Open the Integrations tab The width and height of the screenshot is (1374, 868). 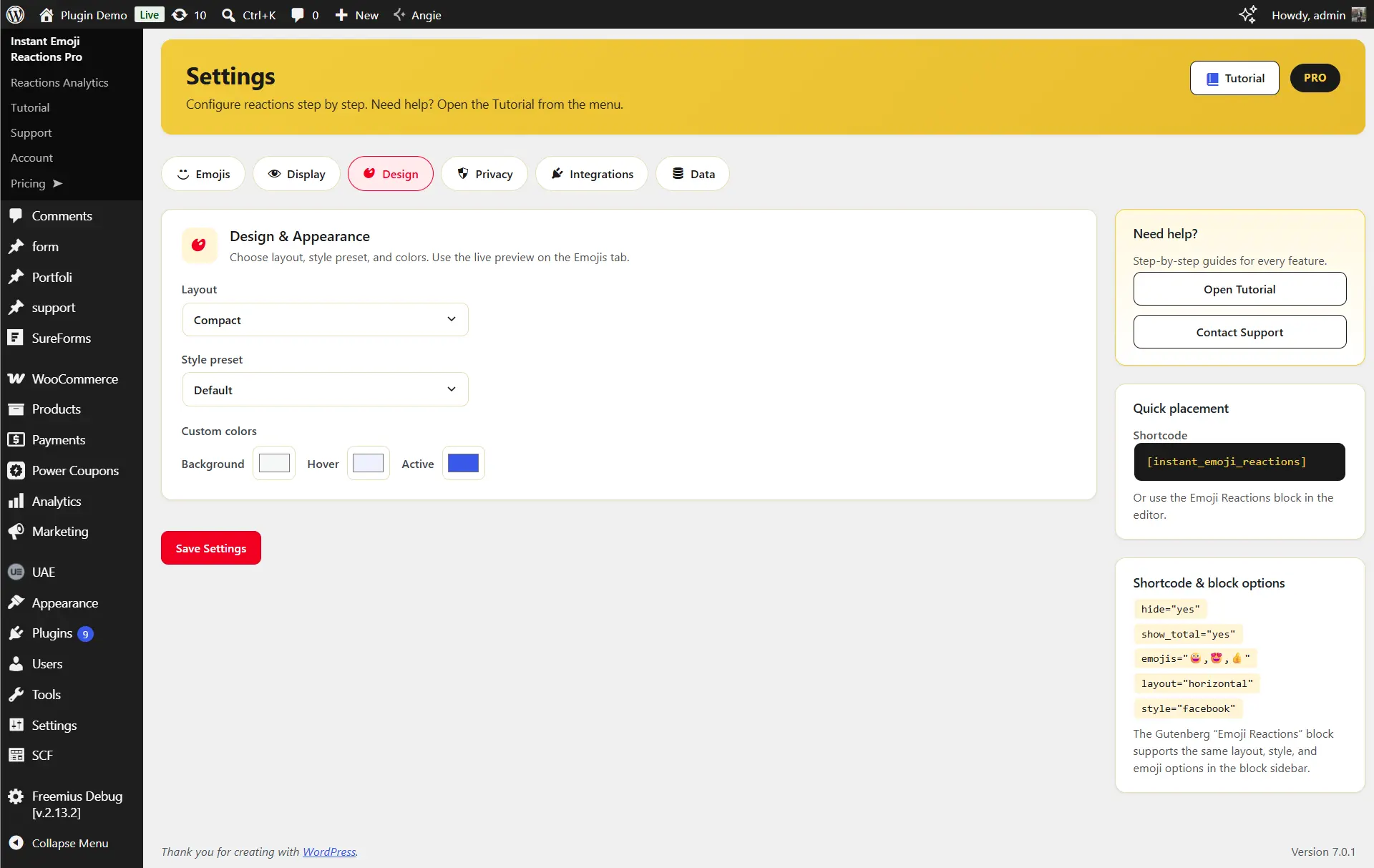(592, 174)
